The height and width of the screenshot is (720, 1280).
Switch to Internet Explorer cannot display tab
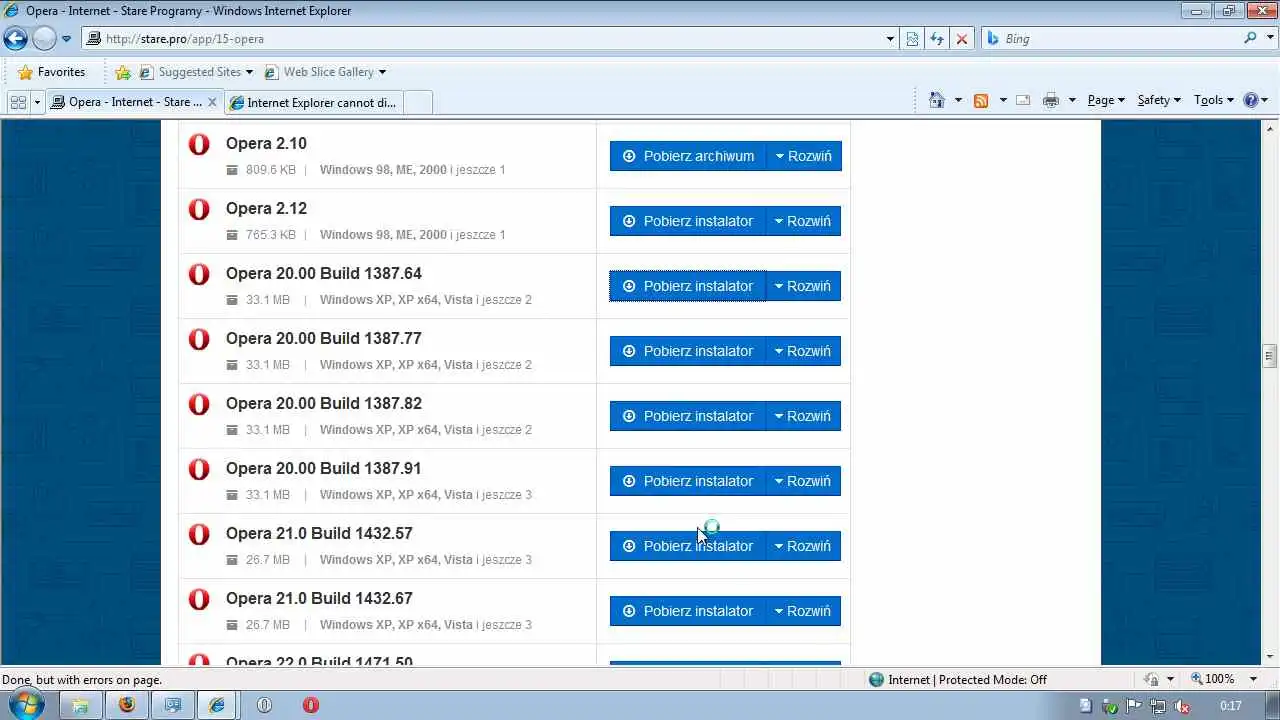313,102
